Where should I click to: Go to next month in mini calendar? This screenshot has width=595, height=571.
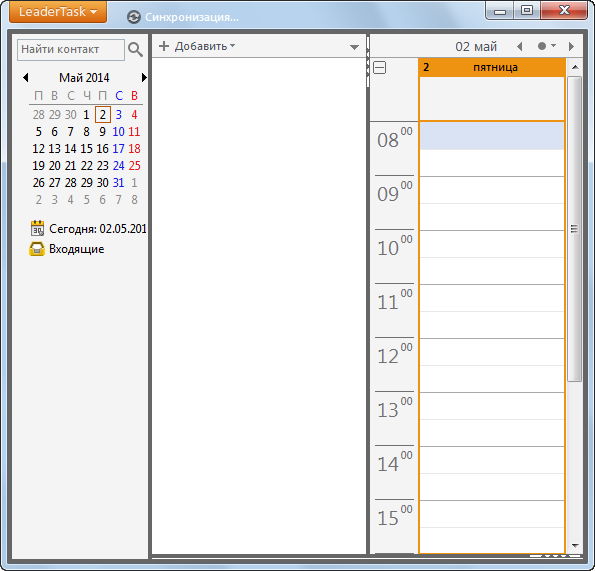(x=144, y=78)
